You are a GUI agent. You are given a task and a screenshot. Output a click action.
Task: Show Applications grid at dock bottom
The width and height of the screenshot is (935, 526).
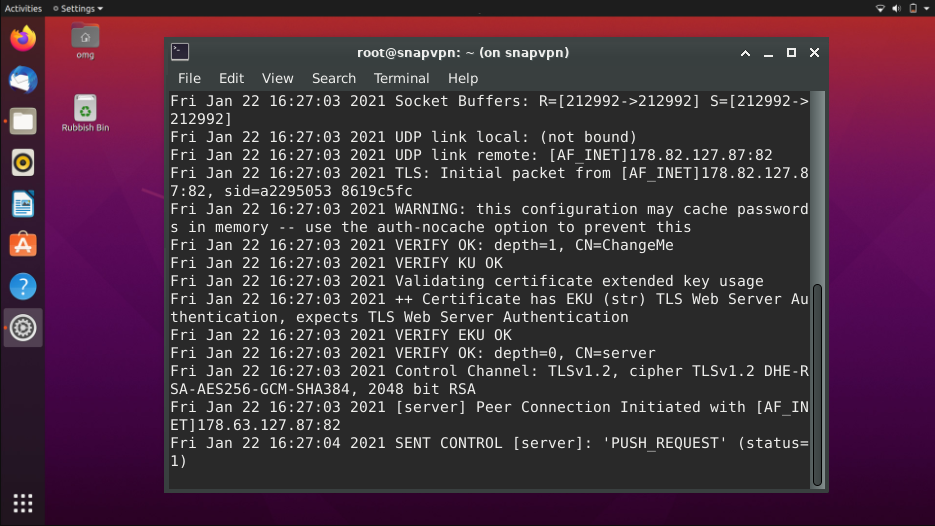23,503
